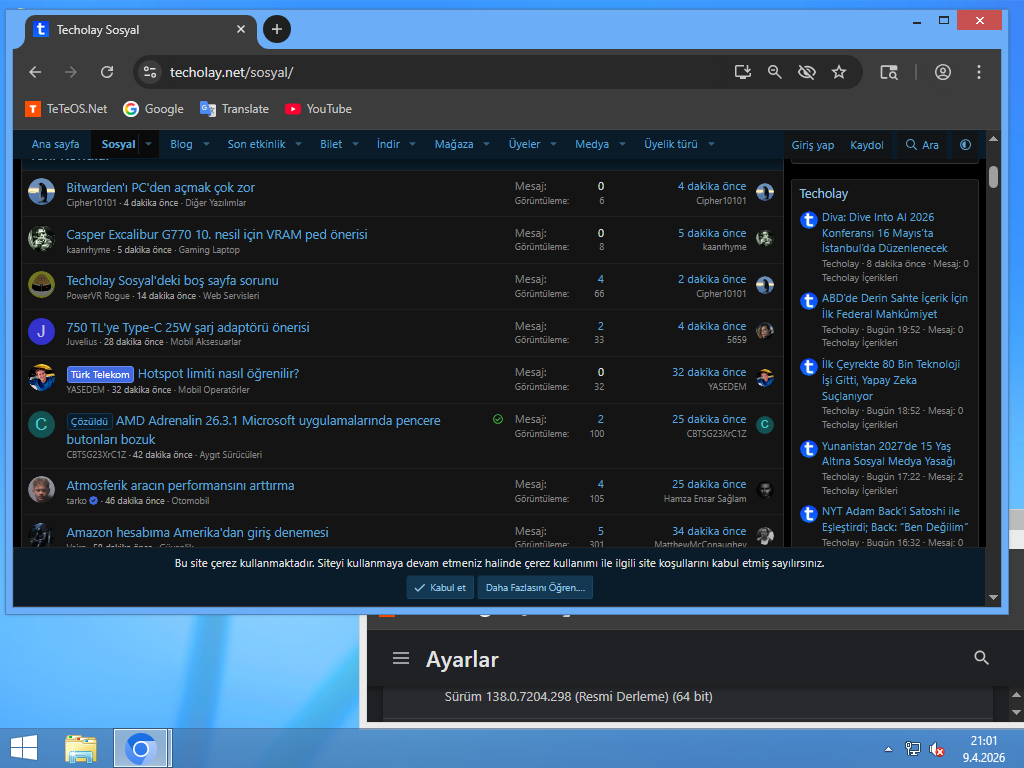
Task: Click the hamburger menu in Ayarlar window
Action: pos(401,658)
